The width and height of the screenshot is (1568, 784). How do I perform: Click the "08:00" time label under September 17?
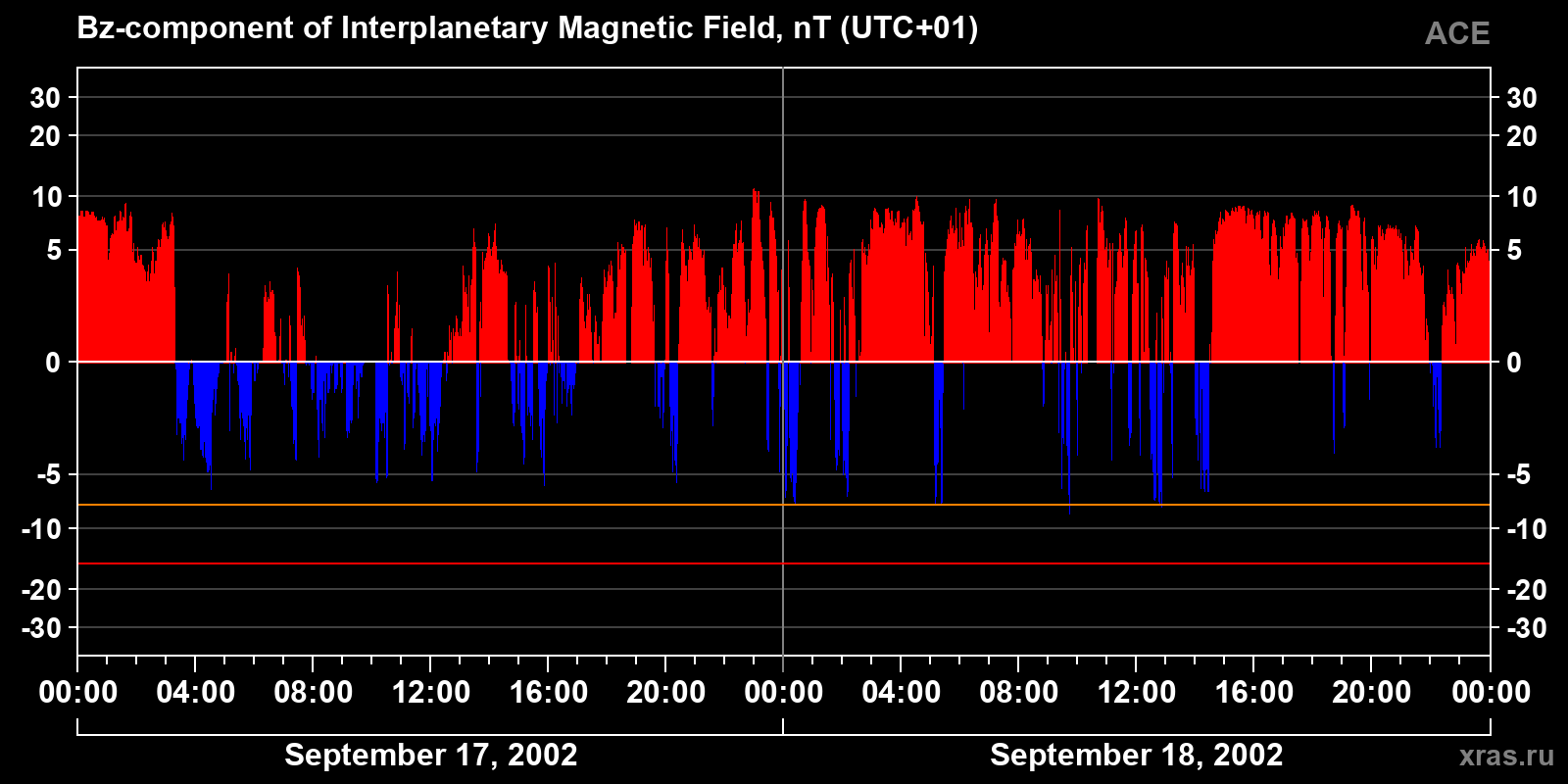tap(314, 692)
